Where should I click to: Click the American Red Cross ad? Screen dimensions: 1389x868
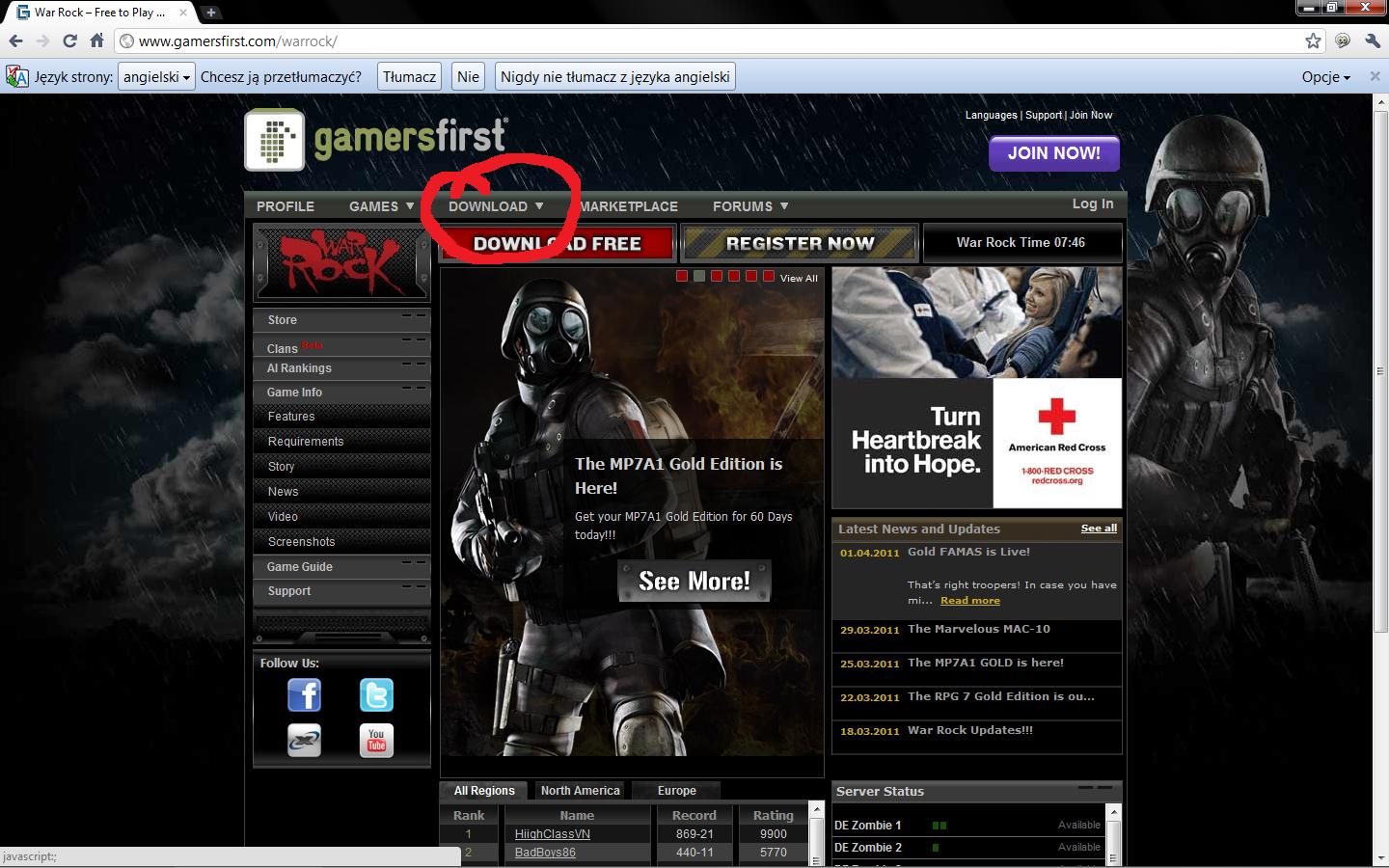(976, 388)
